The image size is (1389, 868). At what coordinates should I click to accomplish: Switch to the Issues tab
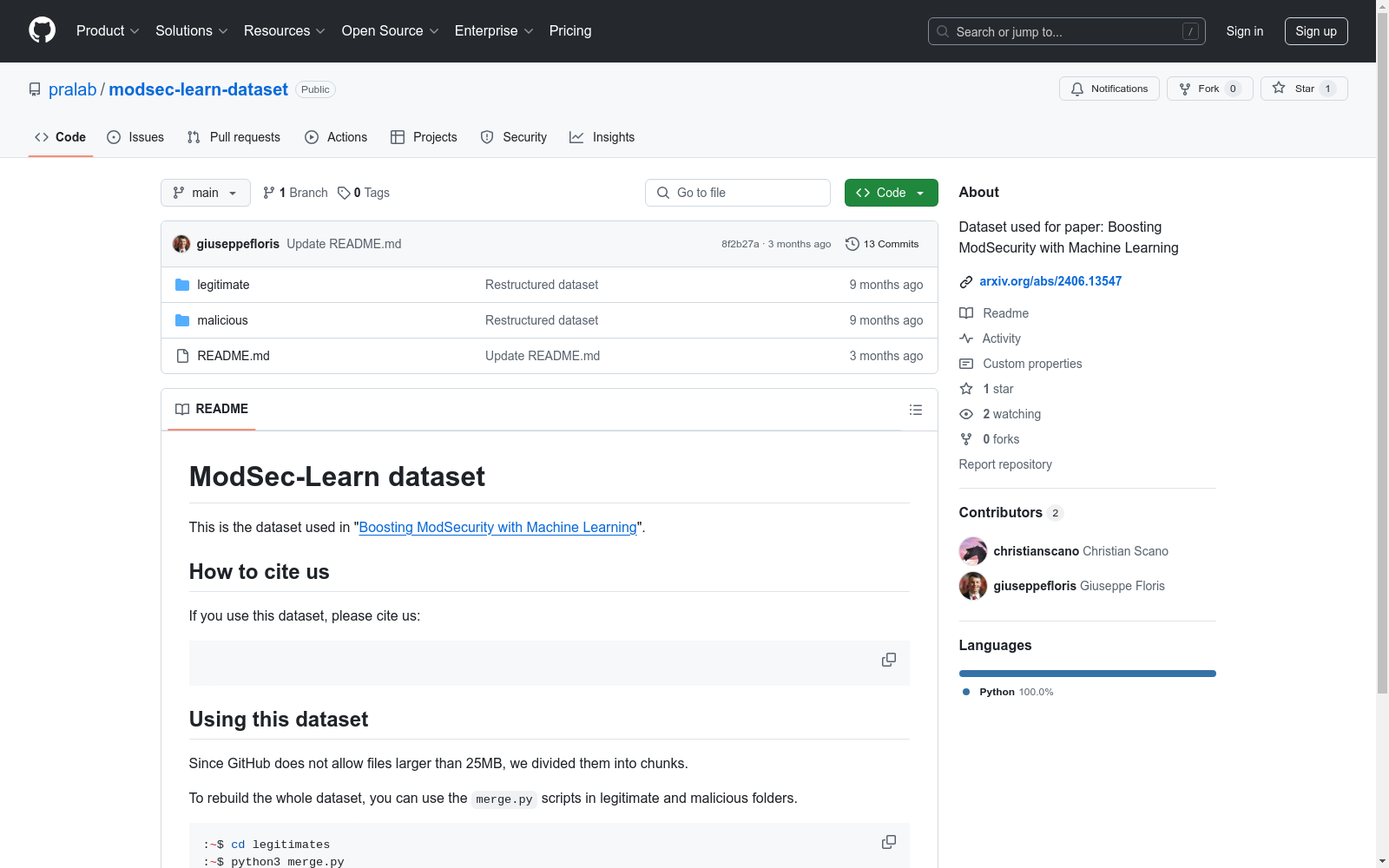click(x=135, y=137)
